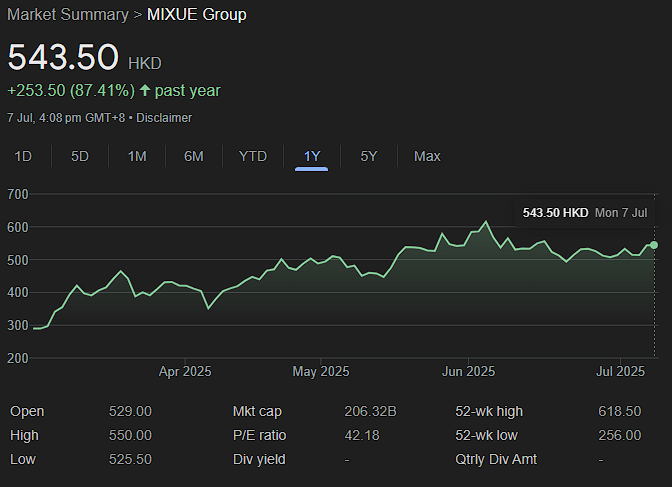
Task: Show YTD price chart
Action: click(253, 156)
